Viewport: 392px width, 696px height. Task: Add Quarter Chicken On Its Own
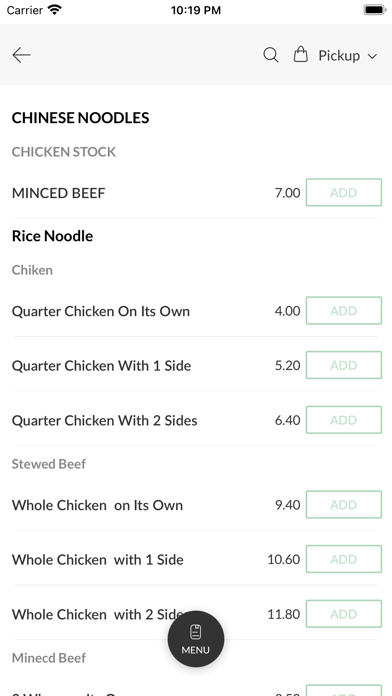pos(344,311)
